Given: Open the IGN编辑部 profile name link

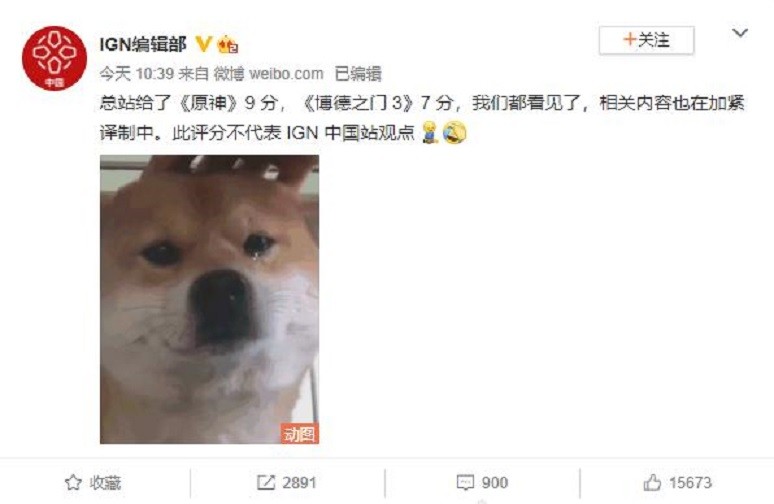Looking at the screenshot, I should [143, 44].
